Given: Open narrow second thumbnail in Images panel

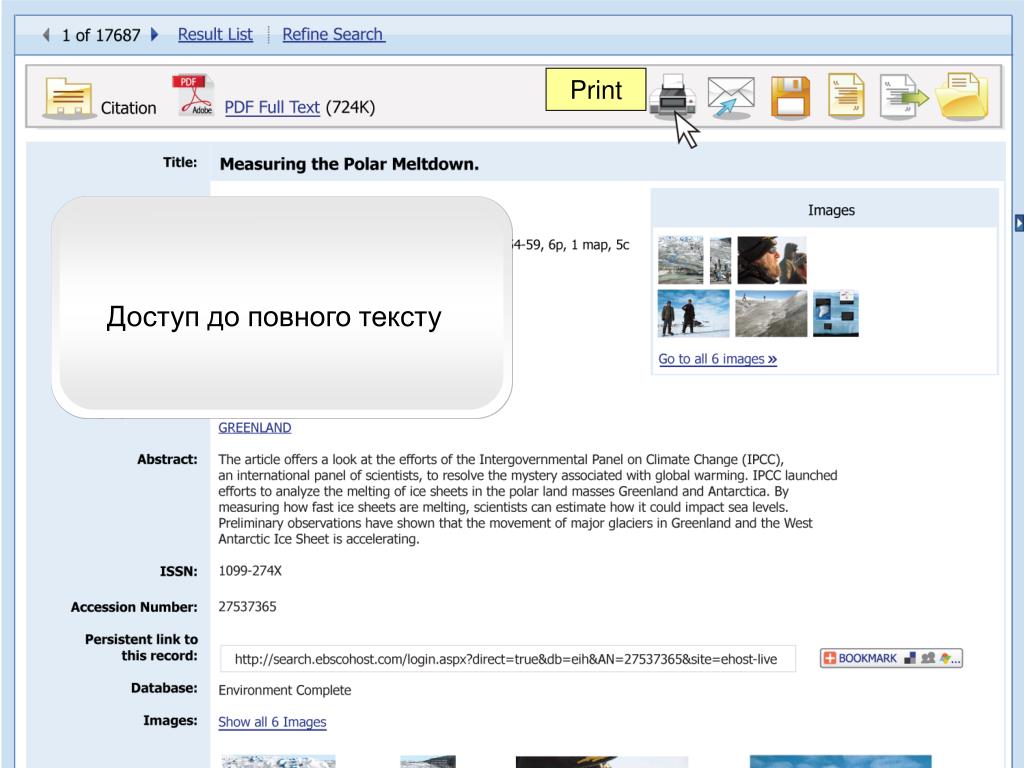Looking at the screenshot, I should [720, 261].
